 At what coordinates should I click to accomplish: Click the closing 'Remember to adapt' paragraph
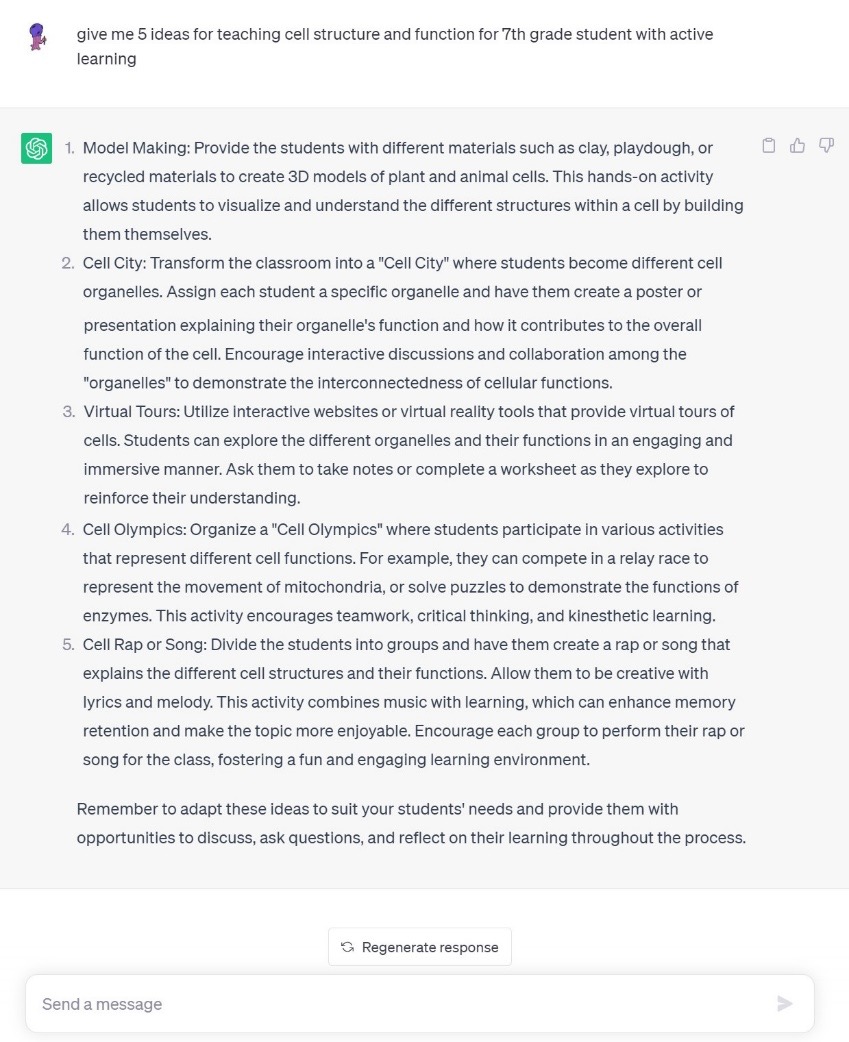(x=410, y=823)
